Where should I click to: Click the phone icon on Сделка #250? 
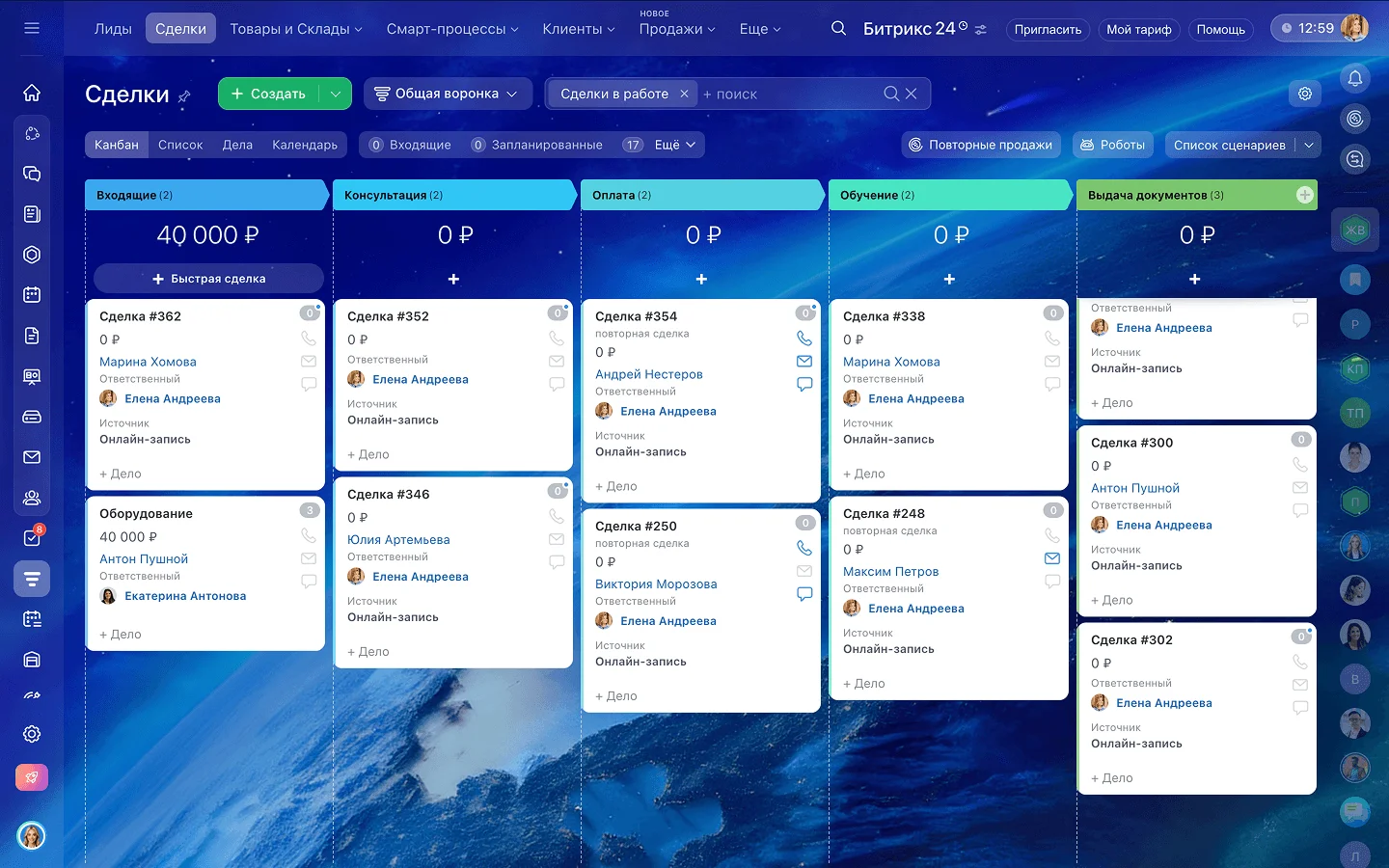[x=804, y=548]
